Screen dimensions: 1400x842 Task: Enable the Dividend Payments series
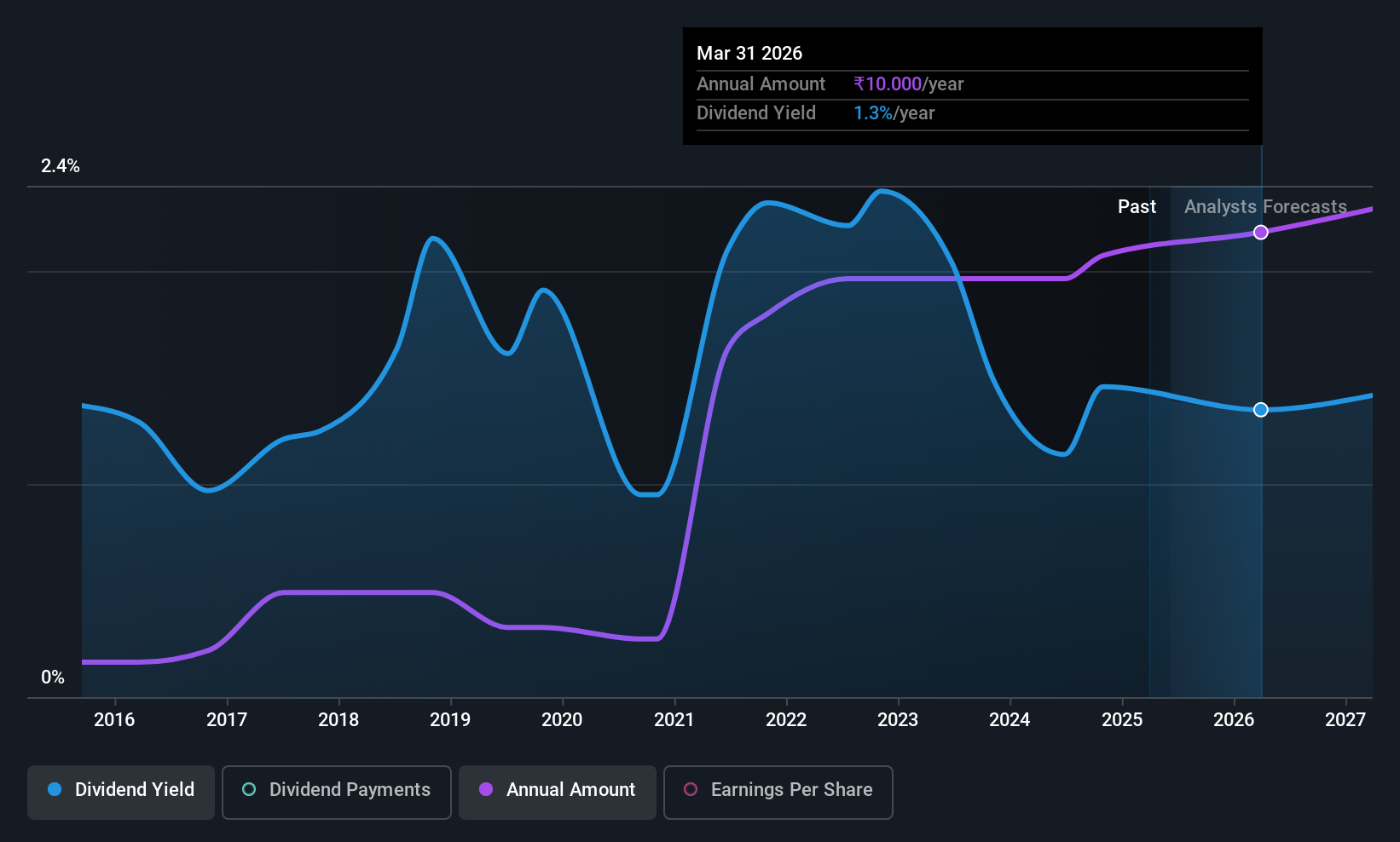tap(337, 793)
